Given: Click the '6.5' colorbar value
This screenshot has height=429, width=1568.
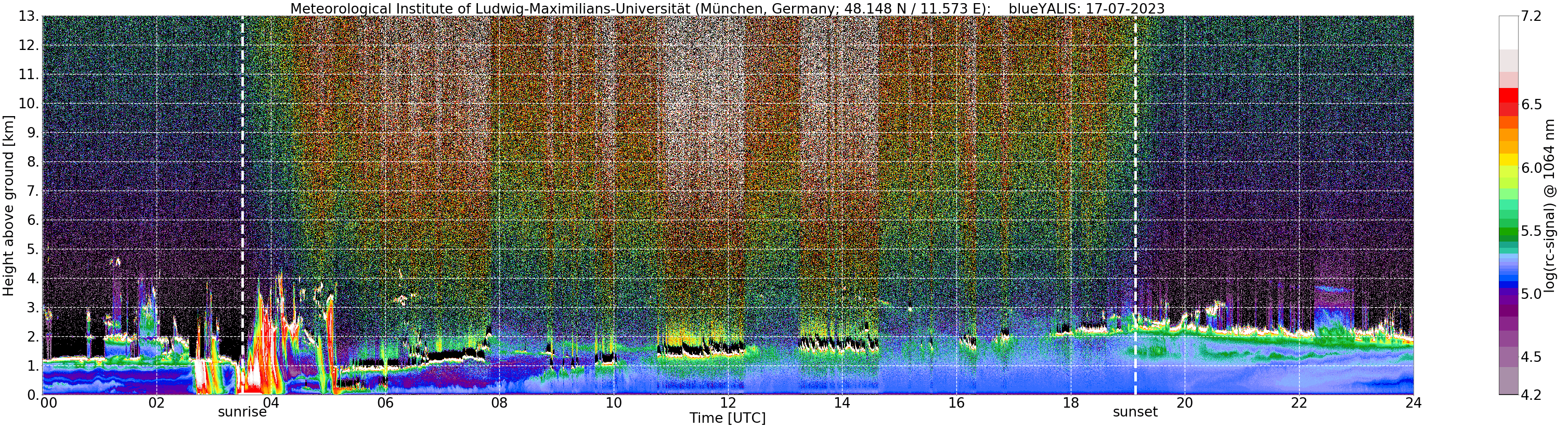Looking at the screenshot, I should point(1532,104).
